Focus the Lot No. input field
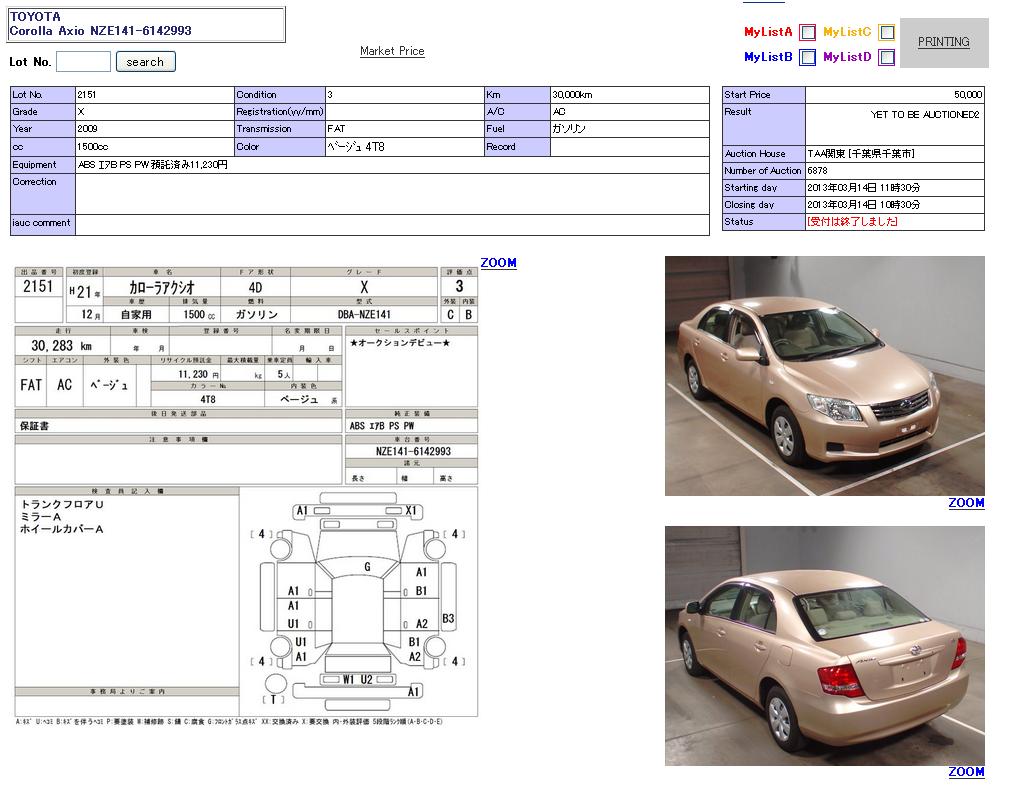Image resolution: width=1017 pixels, height=787 pixels. (83, 62)
